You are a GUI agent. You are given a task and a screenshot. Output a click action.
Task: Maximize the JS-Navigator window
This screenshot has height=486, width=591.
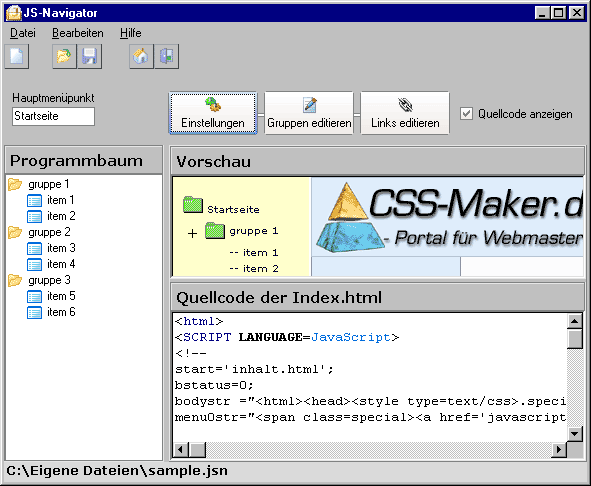pyautogui.click(x=558, y=13)
